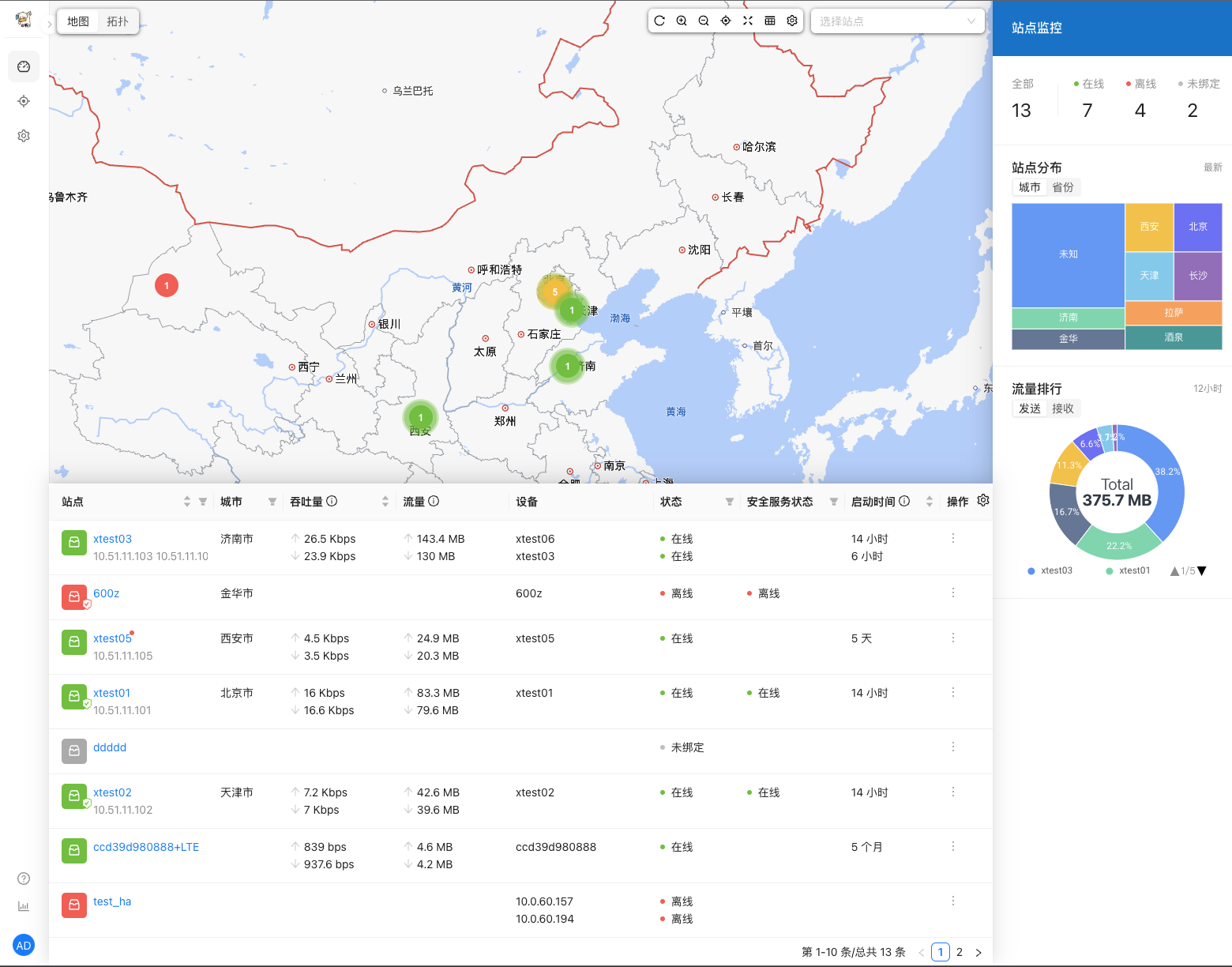
Task: Toggle xtest01 legend in traffic chart
Action: [x=1128, y=570]
